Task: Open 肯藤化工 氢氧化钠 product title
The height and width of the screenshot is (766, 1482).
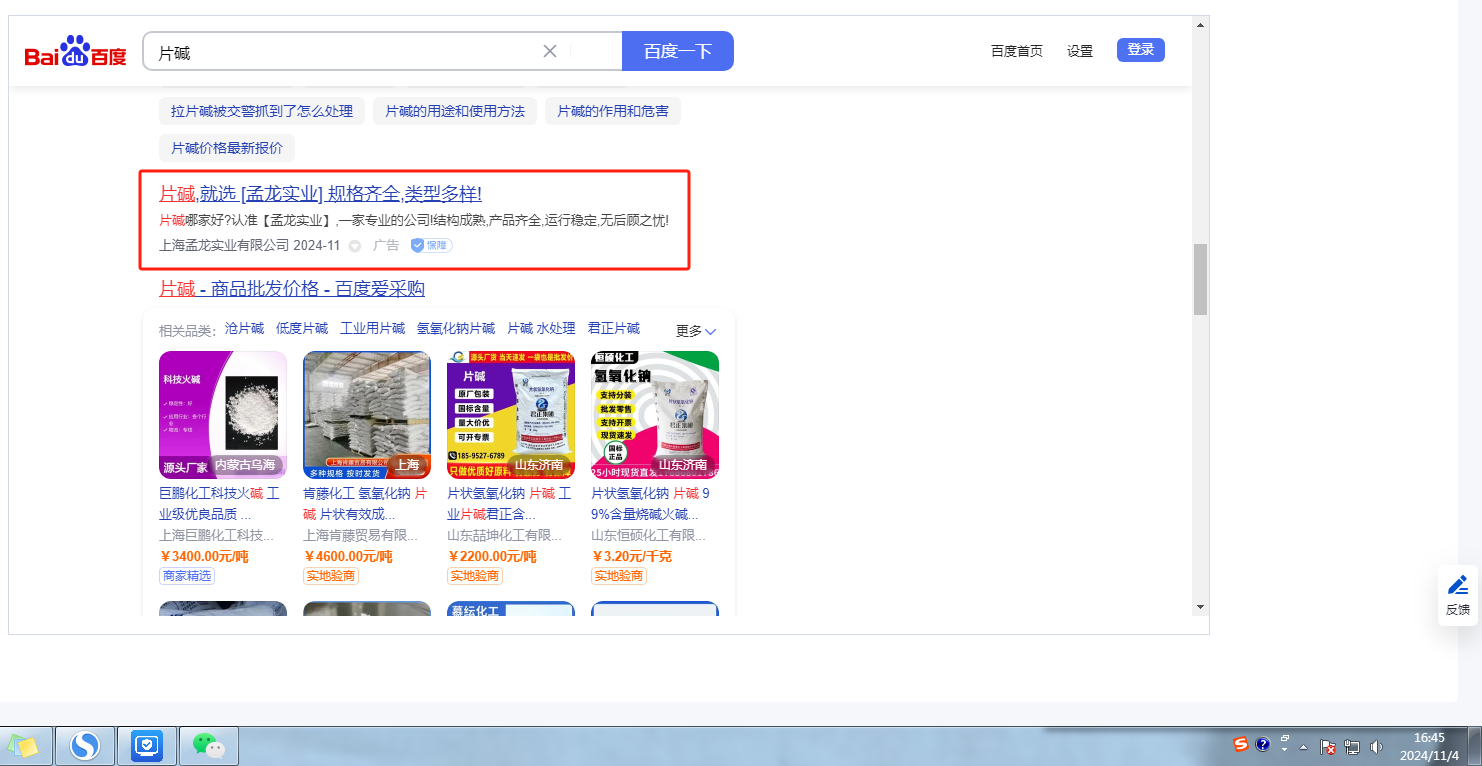Action: [x=365, y=504]
